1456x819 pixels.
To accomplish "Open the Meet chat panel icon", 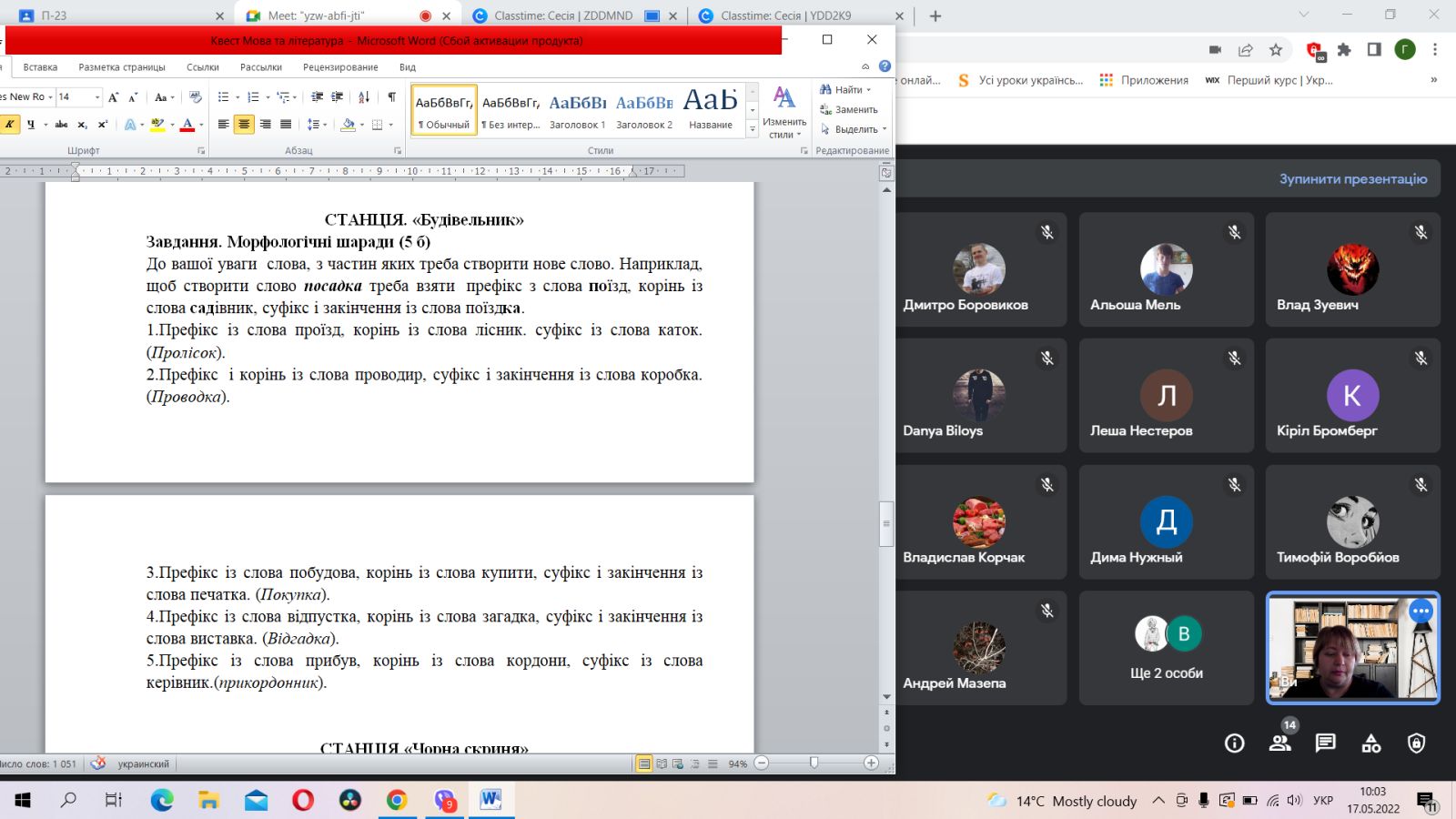I will [1325, 743].
